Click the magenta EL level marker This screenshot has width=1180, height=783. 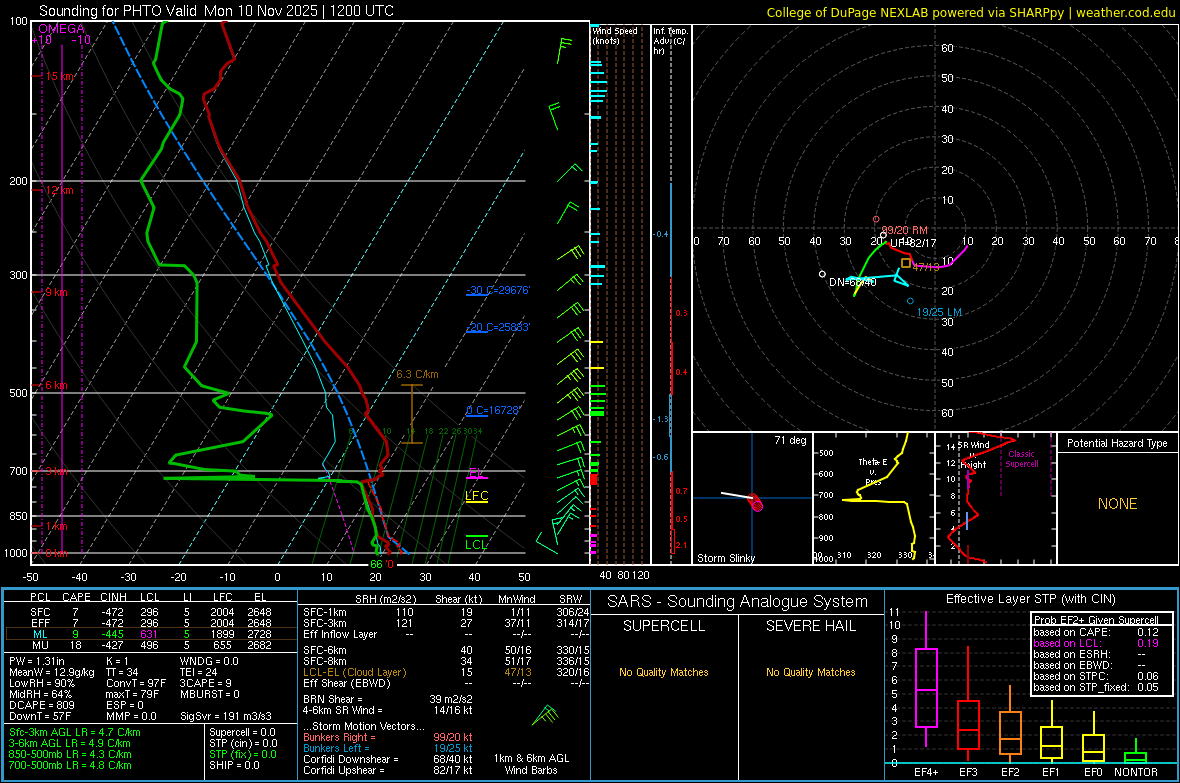pos(476,474)
